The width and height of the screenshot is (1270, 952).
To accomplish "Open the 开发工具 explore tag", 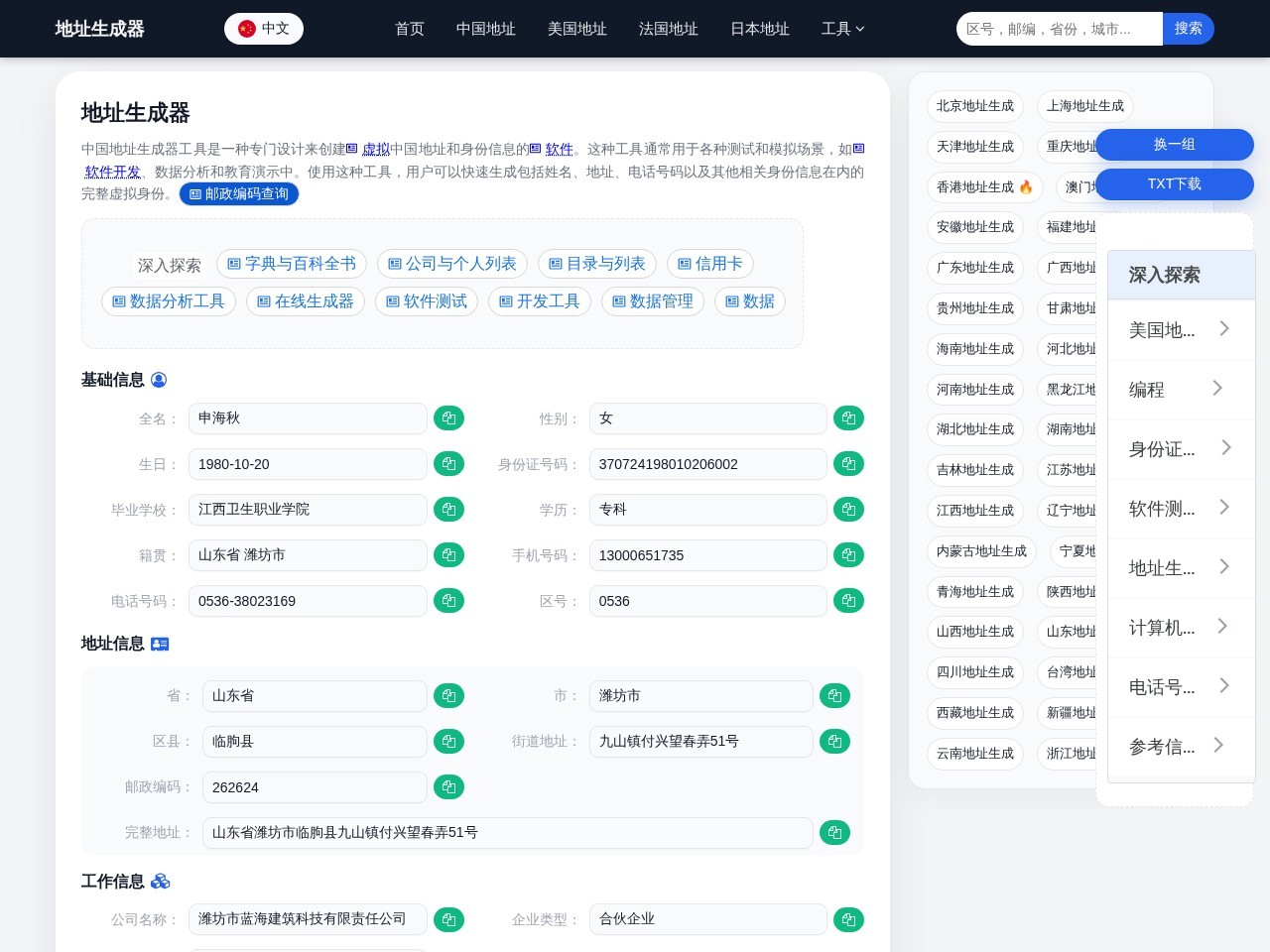I will point(540,301).
